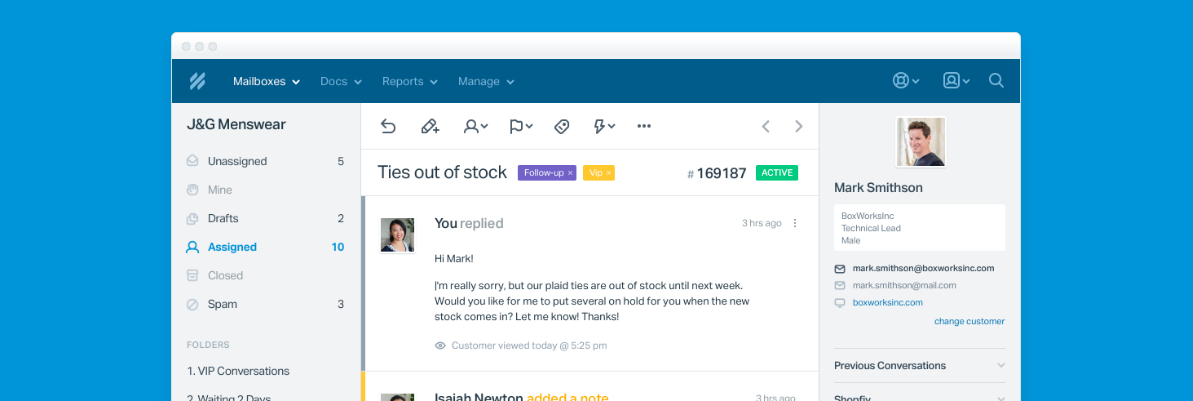The width and height of the screenshot is (1193, 401).
Task: Click the Mark Smithson customer name
Action: pyautogui.click(x=878, y=187)
